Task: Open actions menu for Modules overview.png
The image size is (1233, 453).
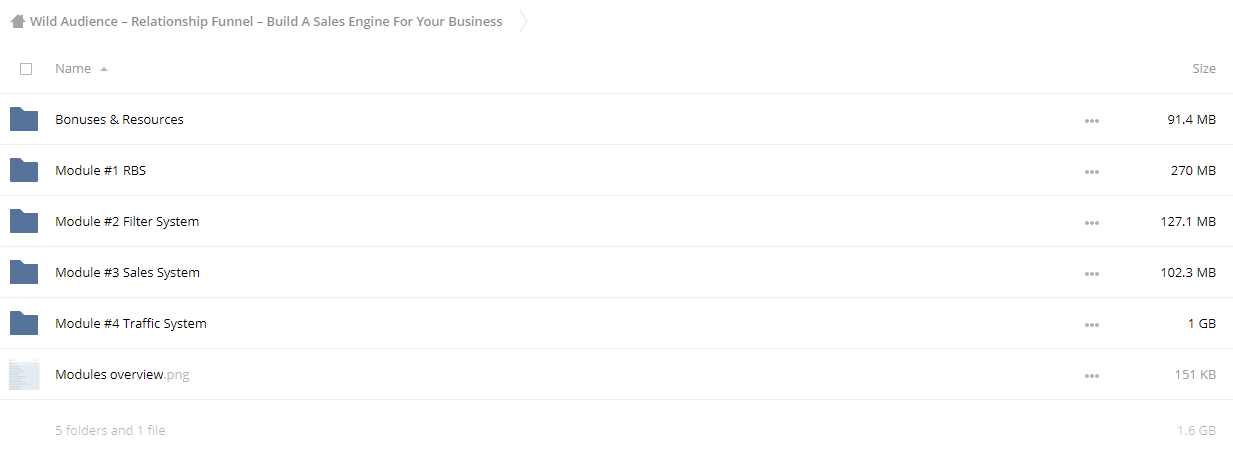Action: [x=1092, y=376]
